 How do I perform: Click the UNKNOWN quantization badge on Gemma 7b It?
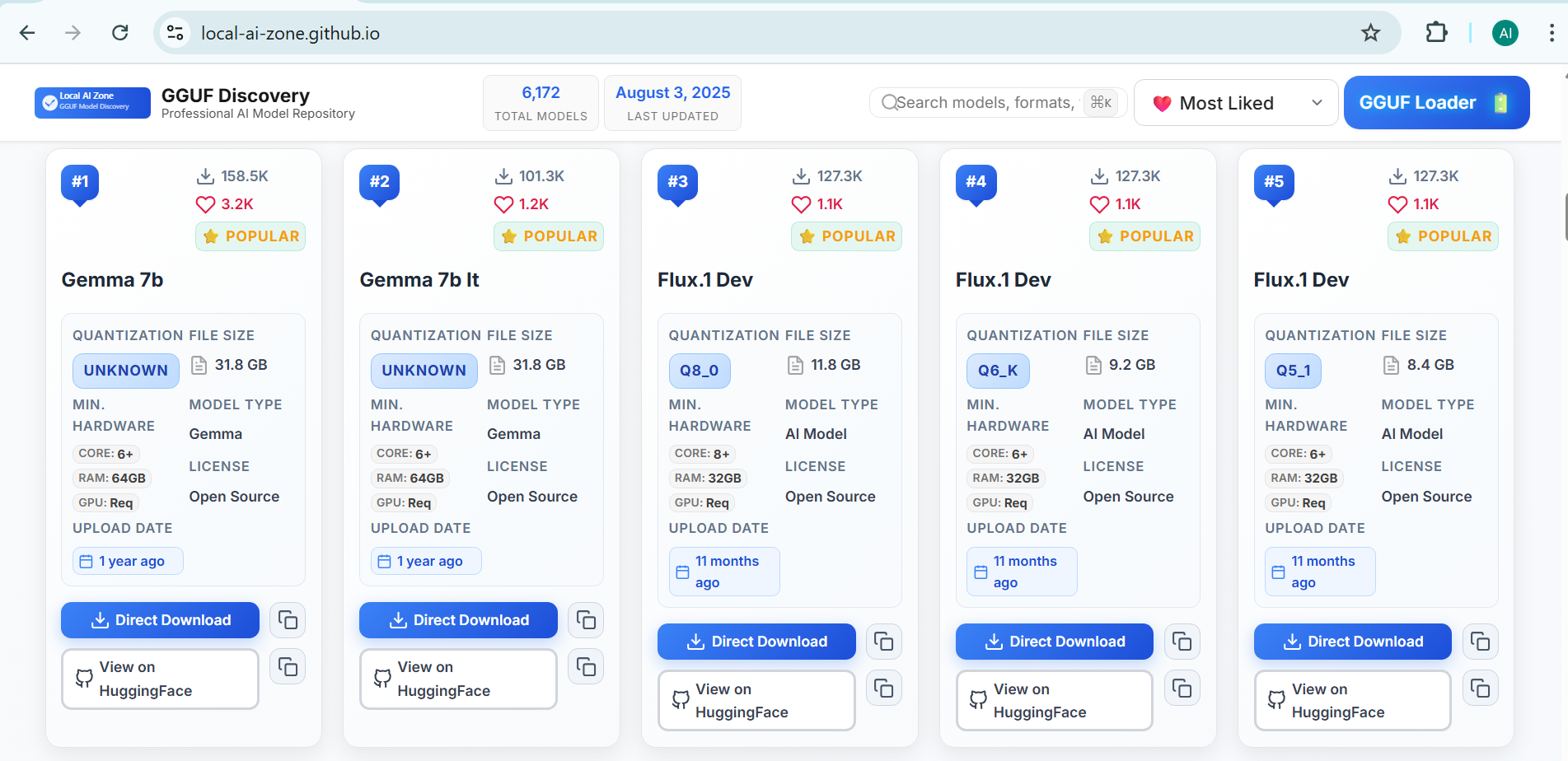(x=424, y=371)
